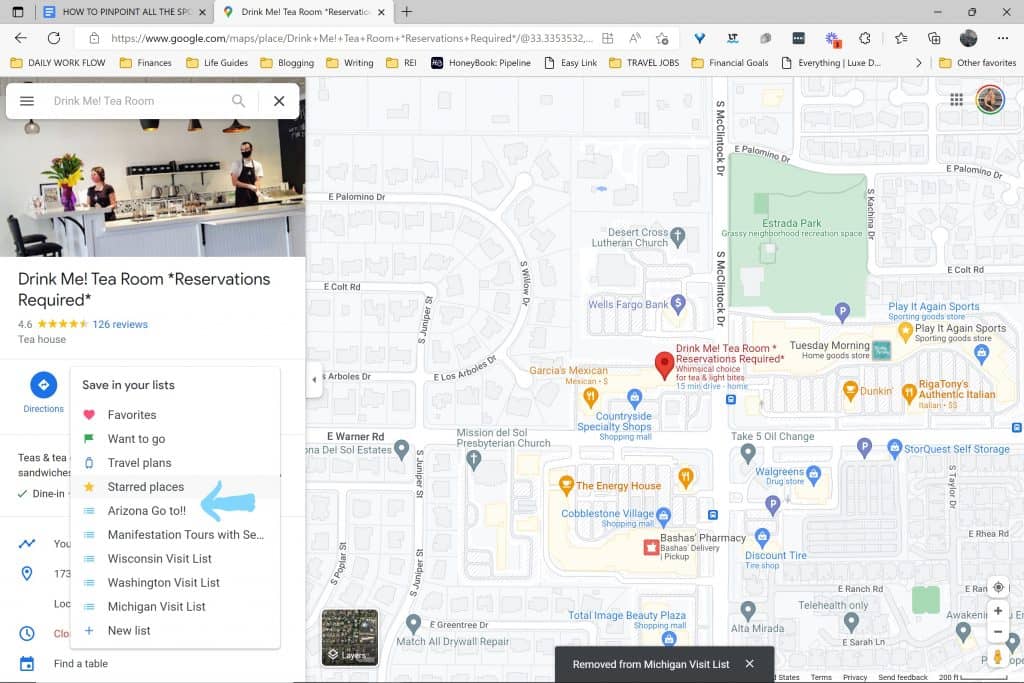This screenshot has width=1024, height=683.
Task: Close the Drink Me! Tea Room tab
Action: pyautogui.click(x=381, y=12)
